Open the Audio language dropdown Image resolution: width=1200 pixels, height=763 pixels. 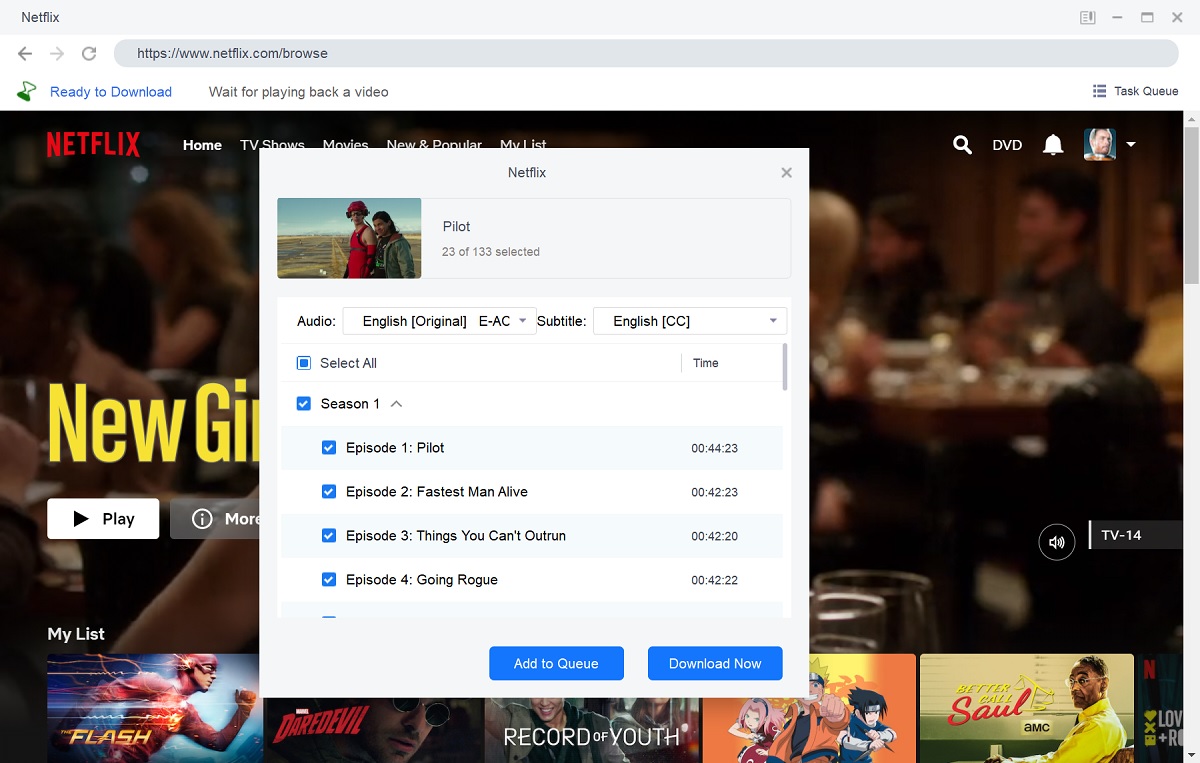440,321
